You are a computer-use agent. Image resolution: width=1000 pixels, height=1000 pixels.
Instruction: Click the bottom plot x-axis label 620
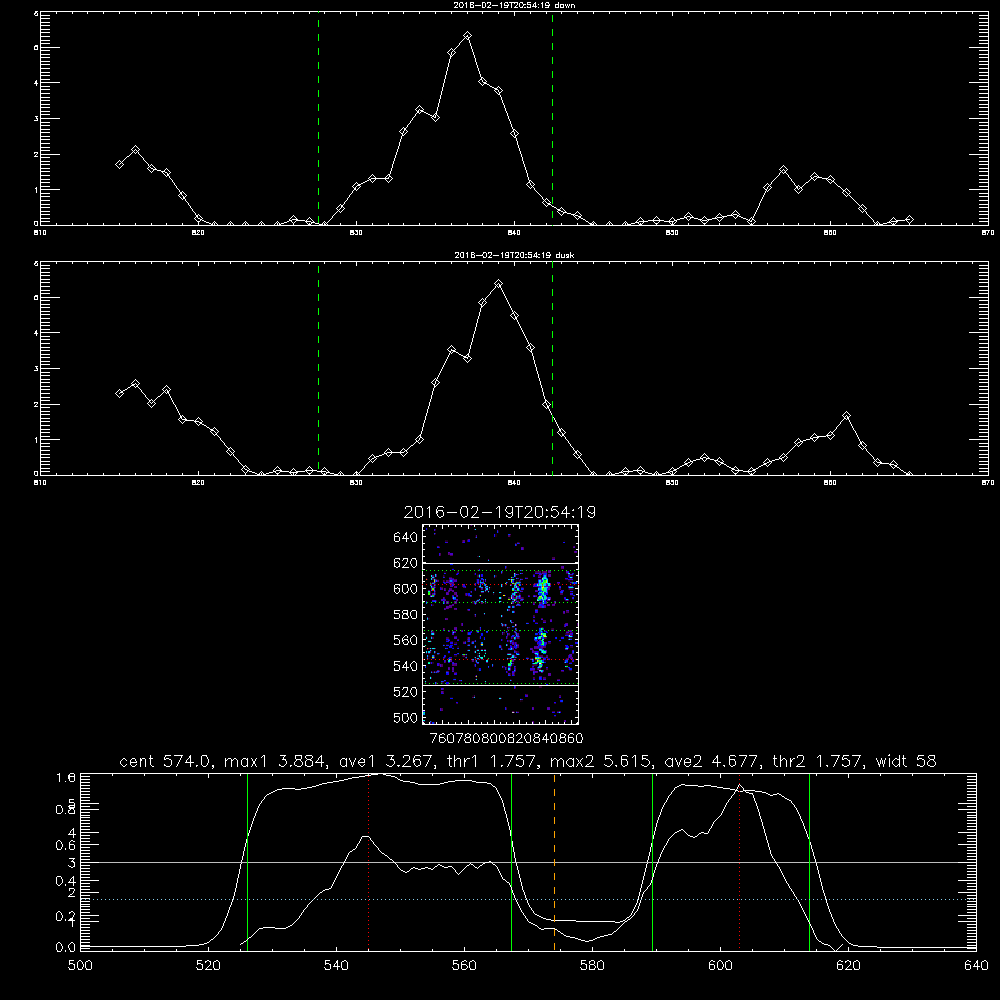[848, 966]
